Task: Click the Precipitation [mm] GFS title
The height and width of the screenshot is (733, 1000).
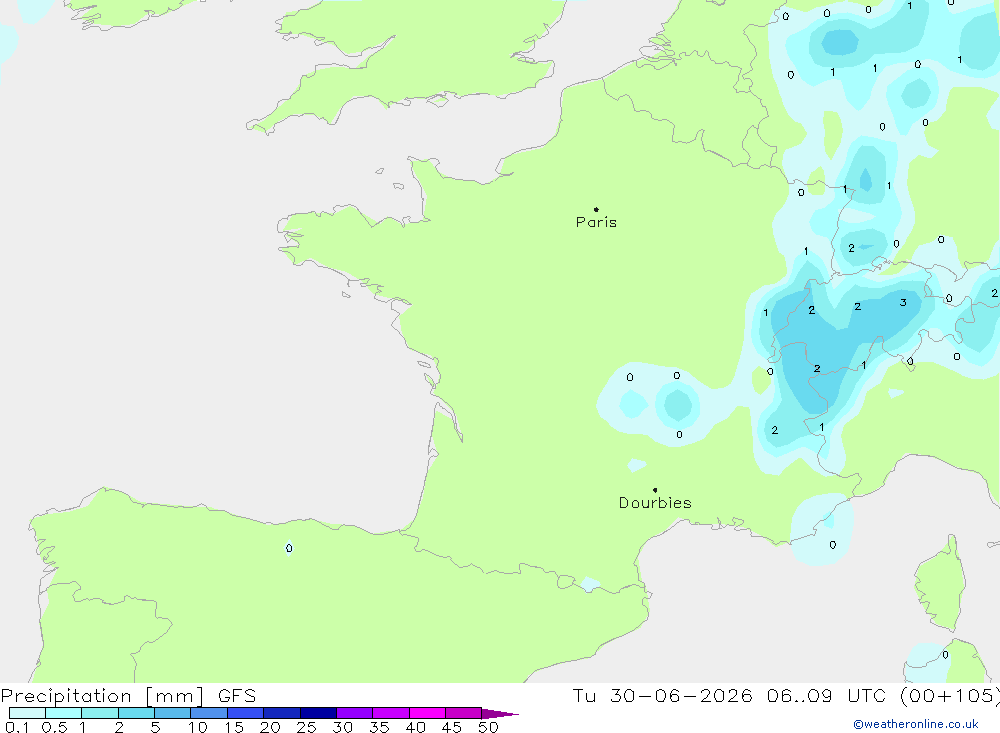Action: tap(128, 695)
